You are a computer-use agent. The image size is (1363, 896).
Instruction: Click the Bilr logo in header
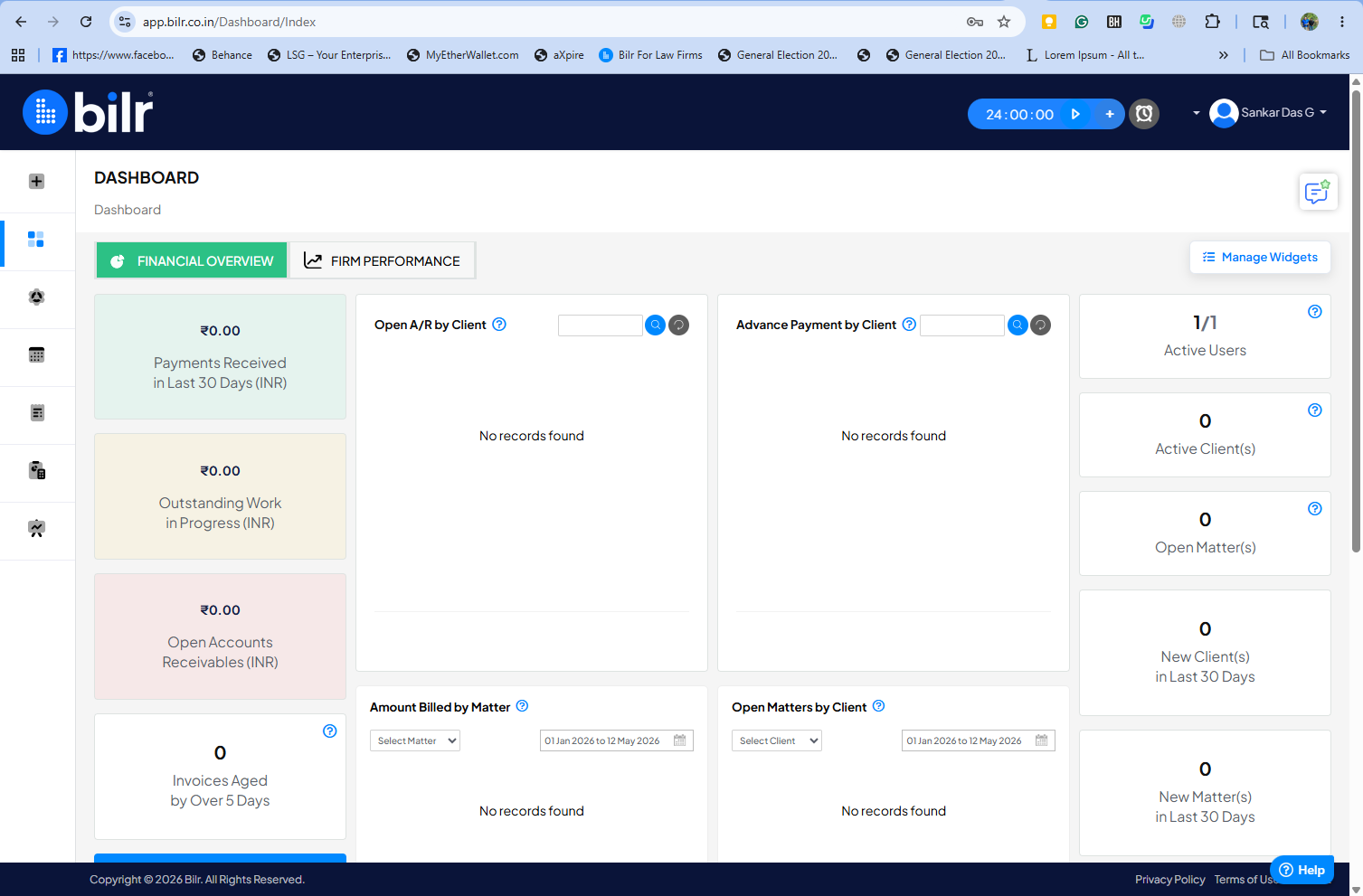pyautogui.click(x=88, y=112)
